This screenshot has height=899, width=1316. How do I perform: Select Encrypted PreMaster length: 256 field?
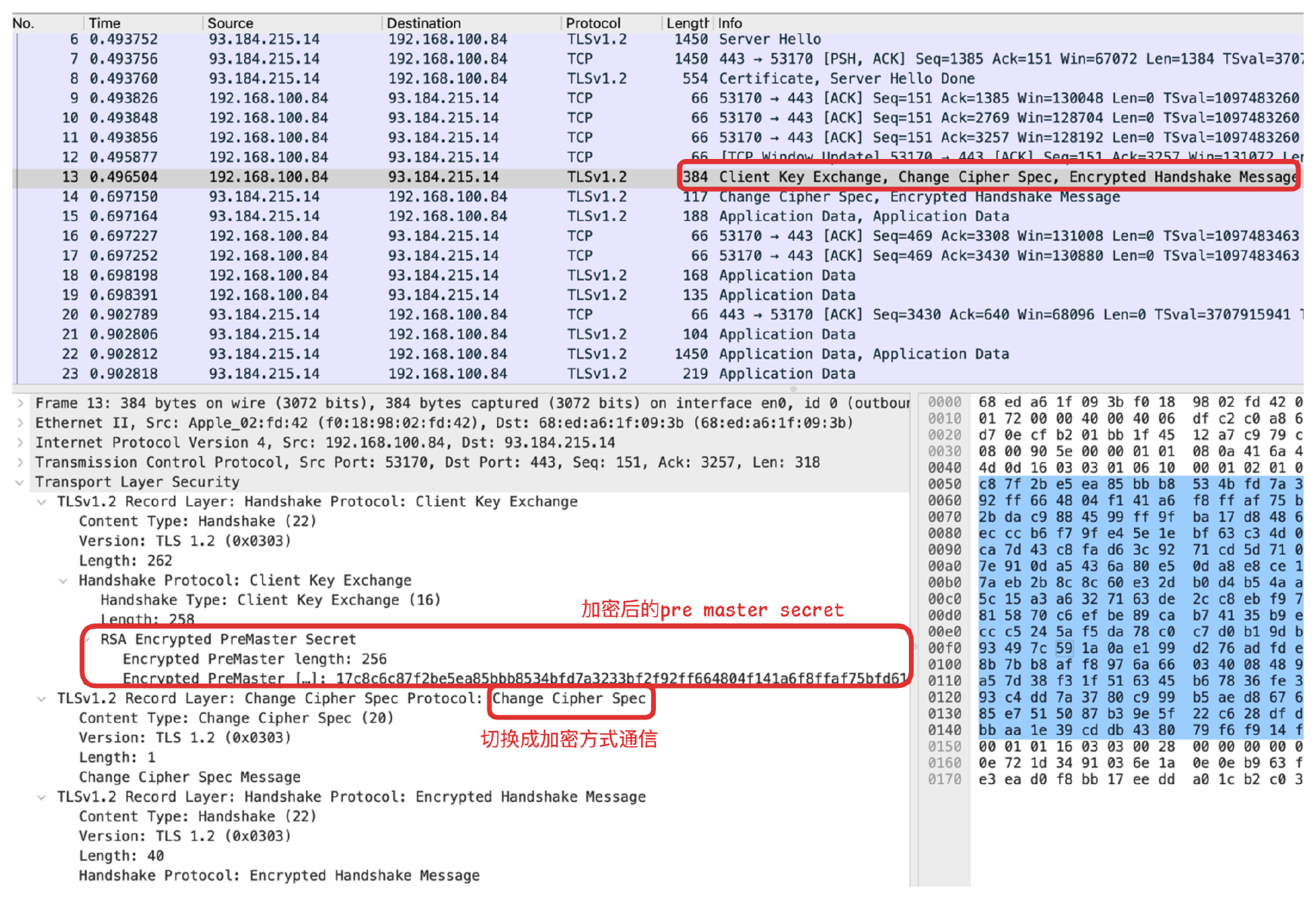[254, 659]
